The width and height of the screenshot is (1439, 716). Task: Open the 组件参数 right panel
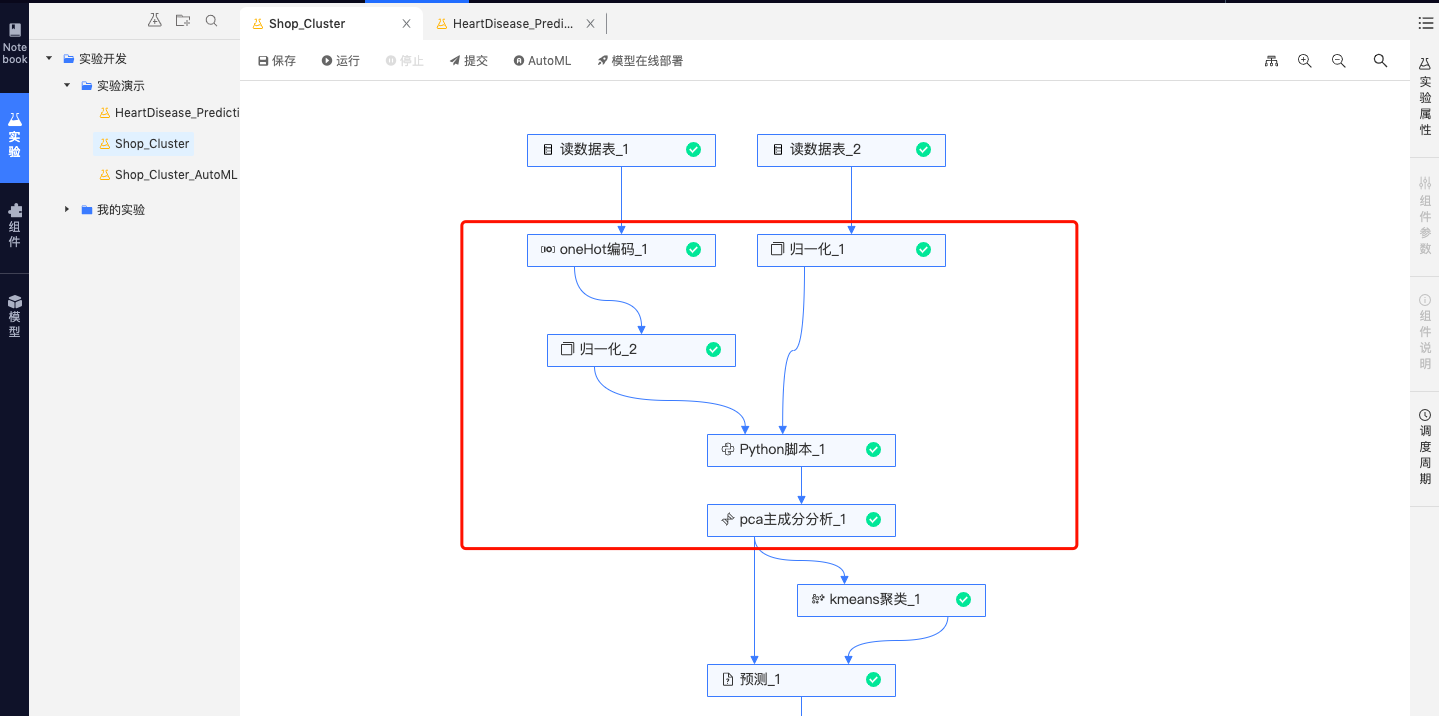click(x=1425, y=215)
